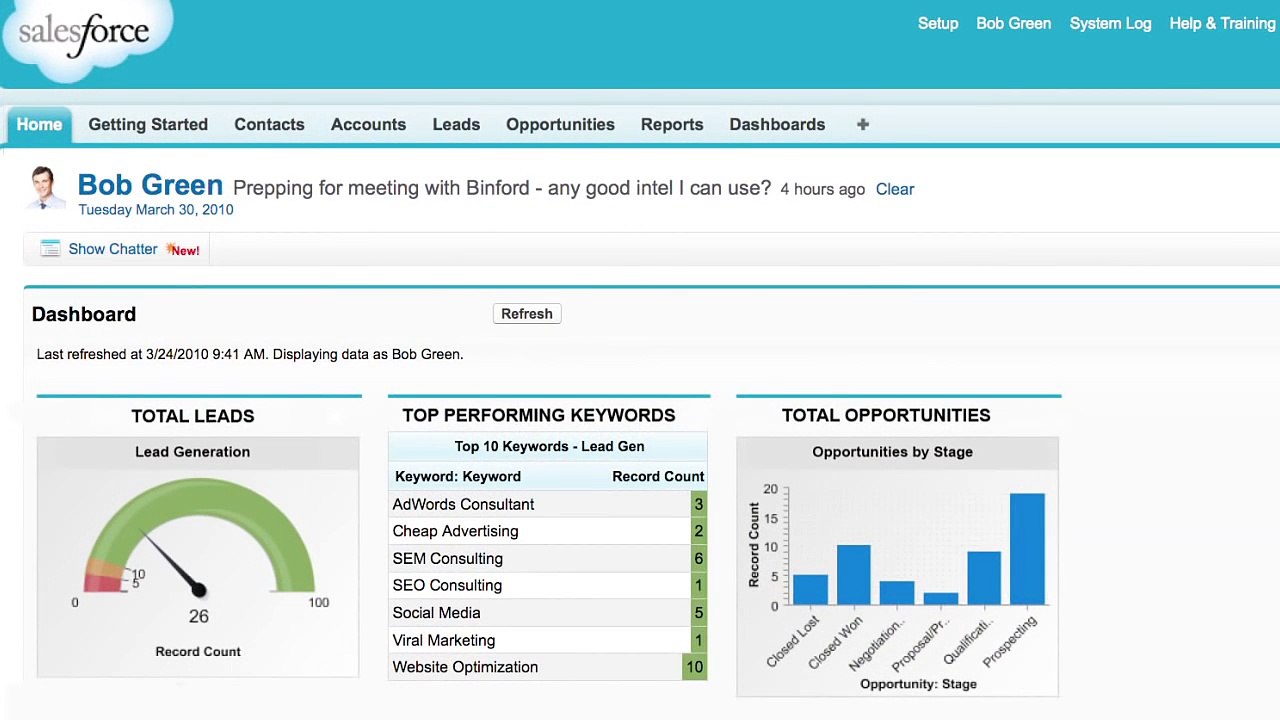Click the Closed Lost bar
1280x720 pixels.
click(810, 590)
